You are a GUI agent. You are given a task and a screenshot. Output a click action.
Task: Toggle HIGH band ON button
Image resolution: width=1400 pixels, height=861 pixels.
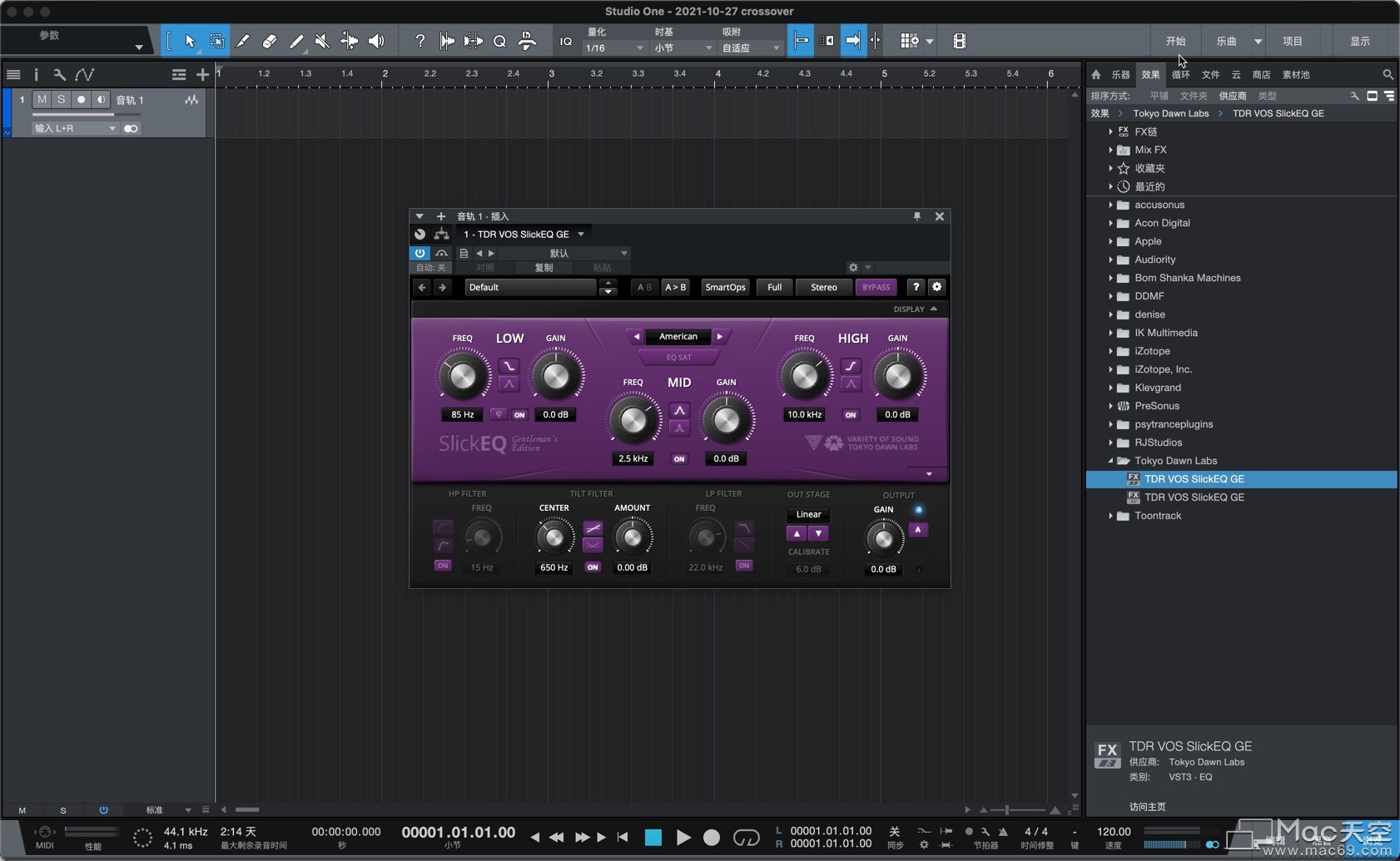[850, 414]
